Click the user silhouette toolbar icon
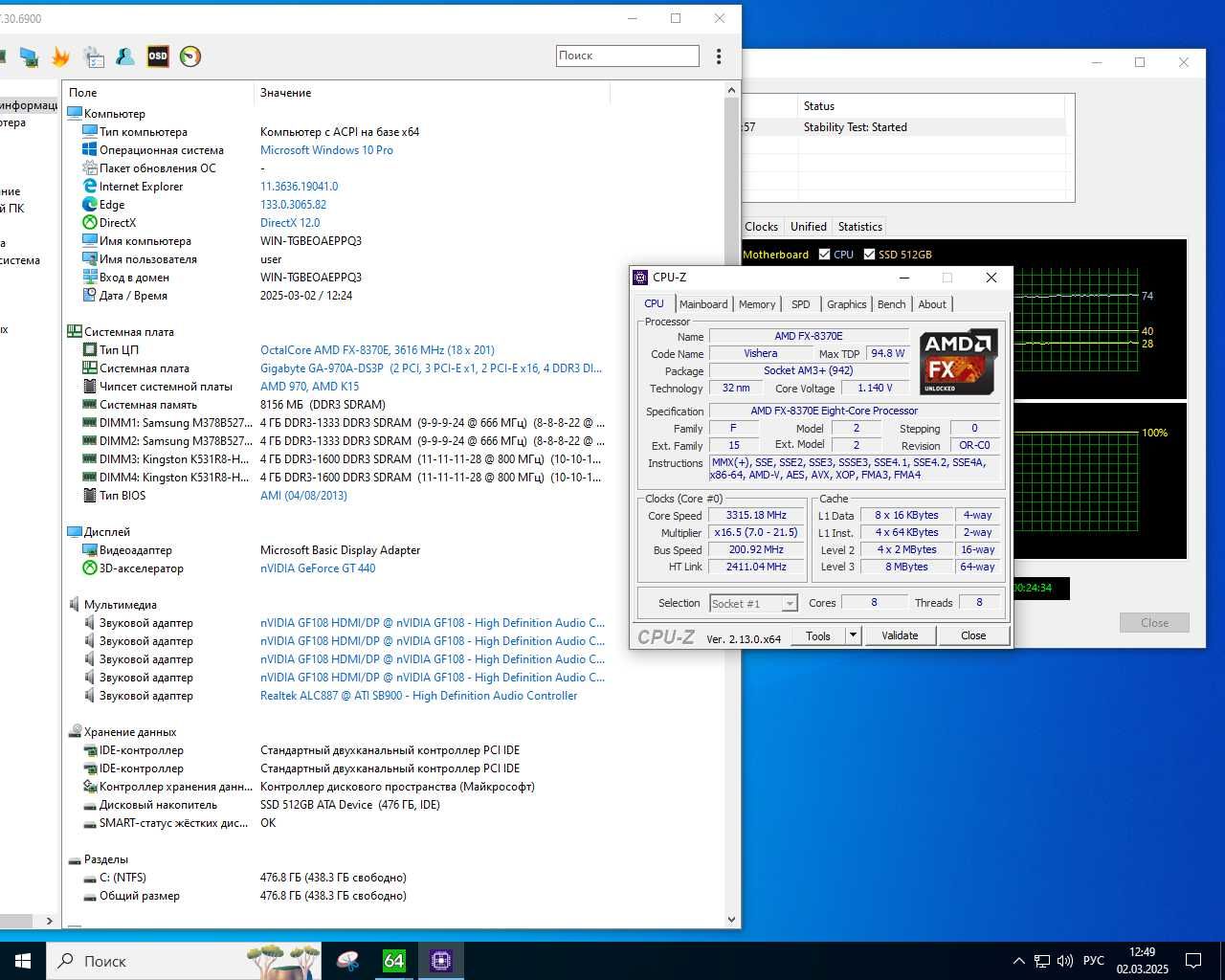1225x980 pixels. pyautogui.click(x=125, y=56)
